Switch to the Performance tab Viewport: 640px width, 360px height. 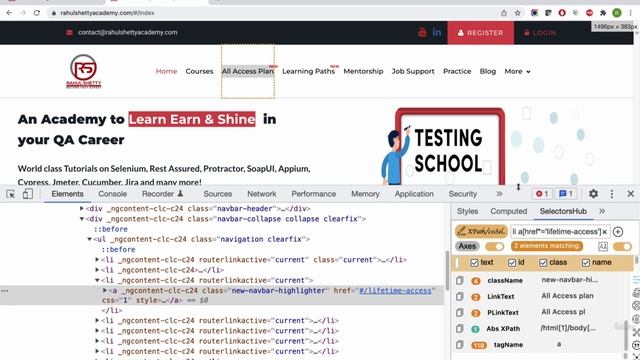point(313,194)
